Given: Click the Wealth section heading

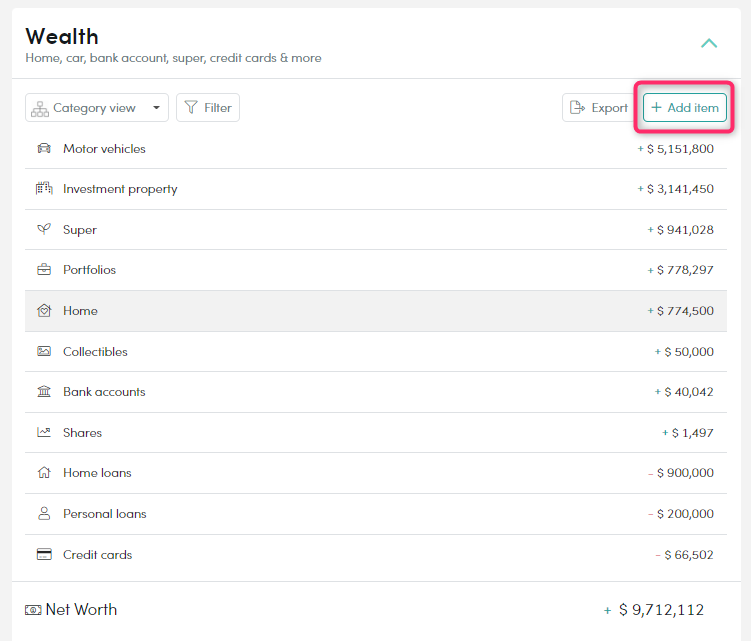Looking at the screenshot, I should click(x=62, y=36).
